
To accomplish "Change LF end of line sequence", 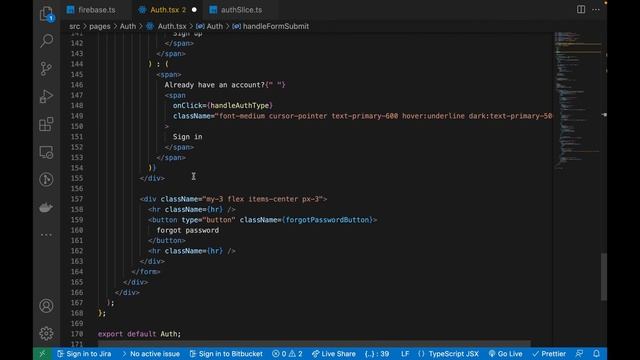I will tap(405, 354).
